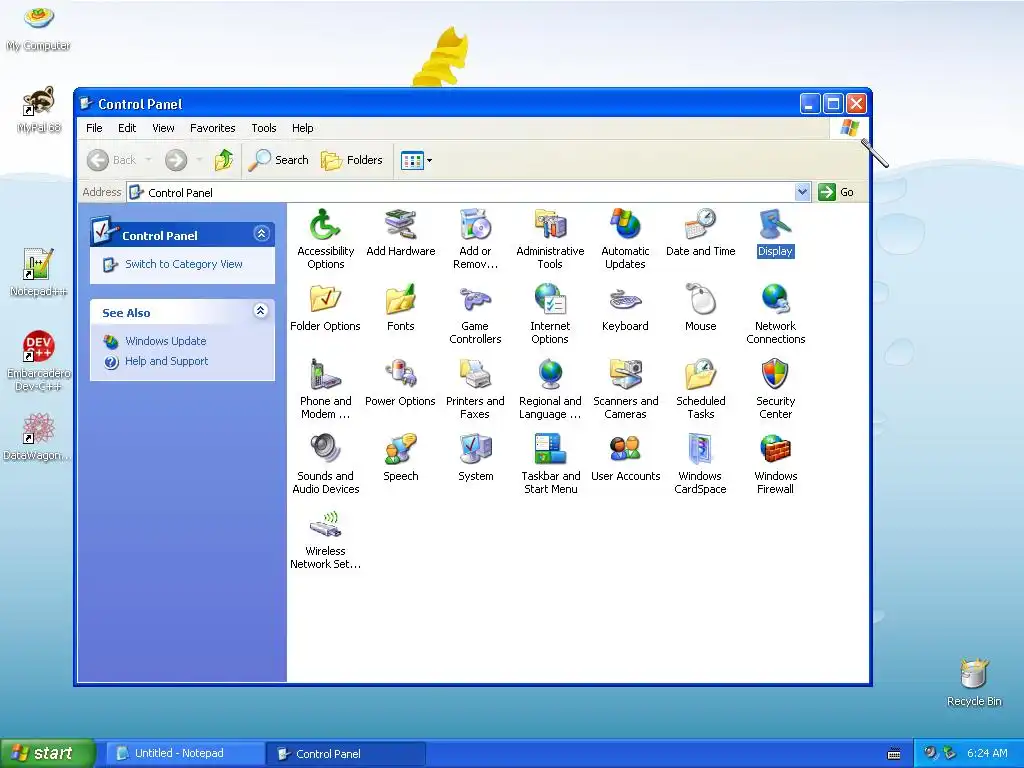Select Security Center shield icon
This screenshot has width=1024, height=768.
(775, 375)
